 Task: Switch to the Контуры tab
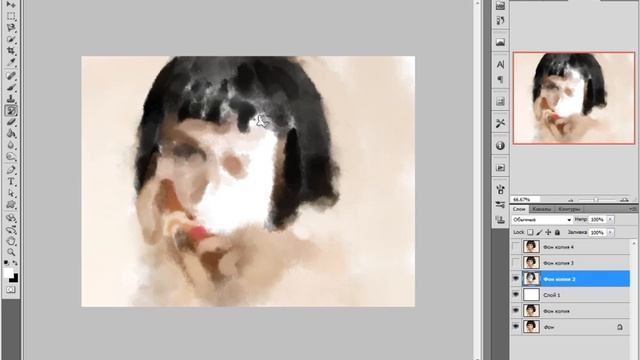[x=569, y=209]
